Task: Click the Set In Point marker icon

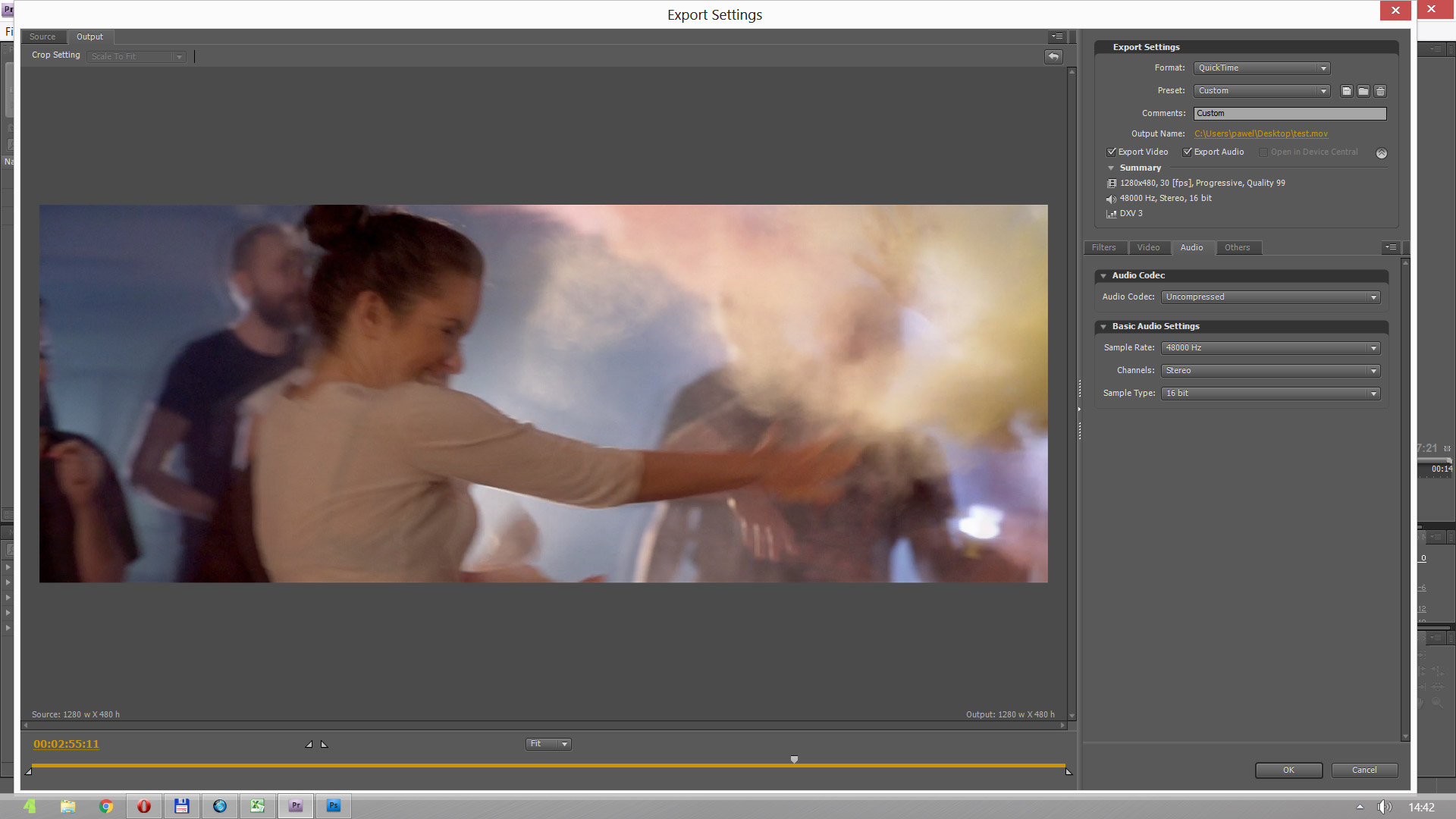Action: pos(309,745)
